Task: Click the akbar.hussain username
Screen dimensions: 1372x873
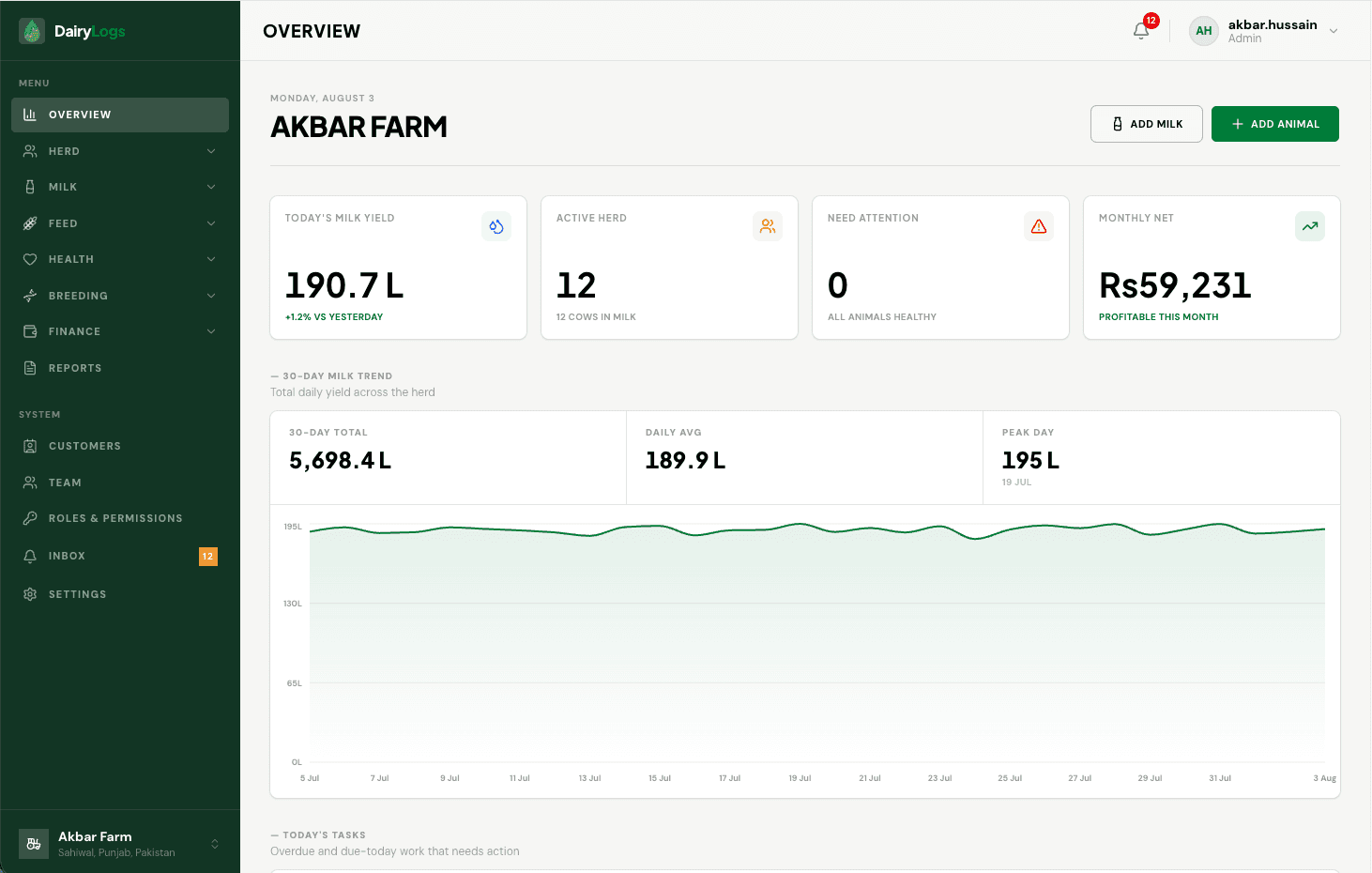Action: pos(1273,24)
